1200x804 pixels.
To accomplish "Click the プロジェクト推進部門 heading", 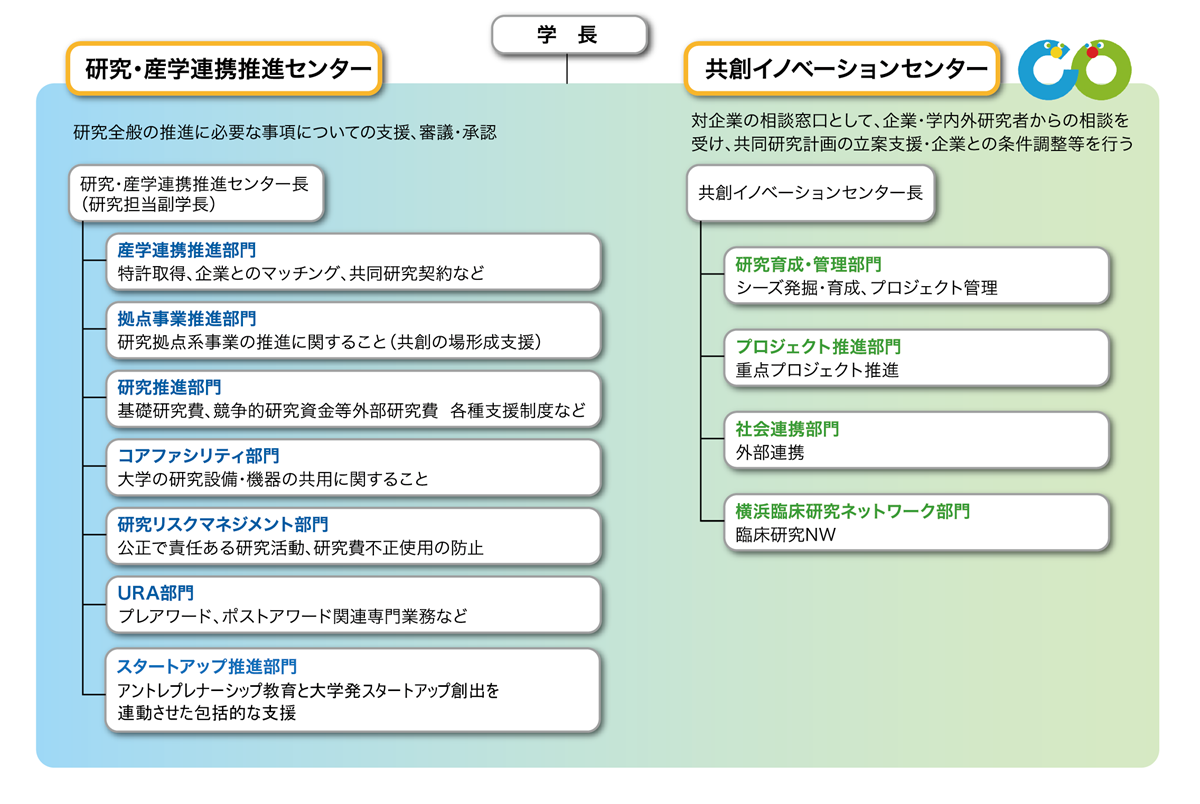I will [x=818, y=347].
